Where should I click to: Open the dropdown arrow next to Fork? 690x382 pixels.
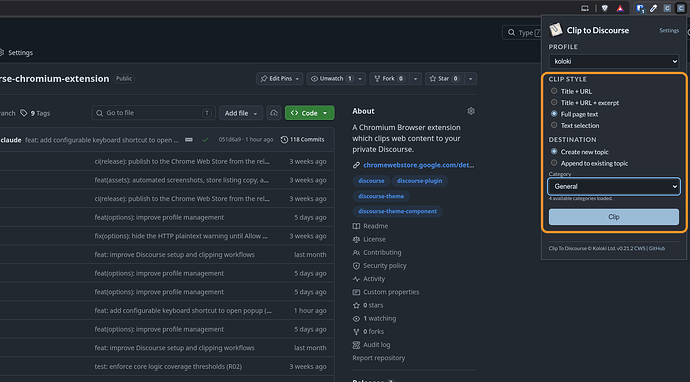pos(415,78)
